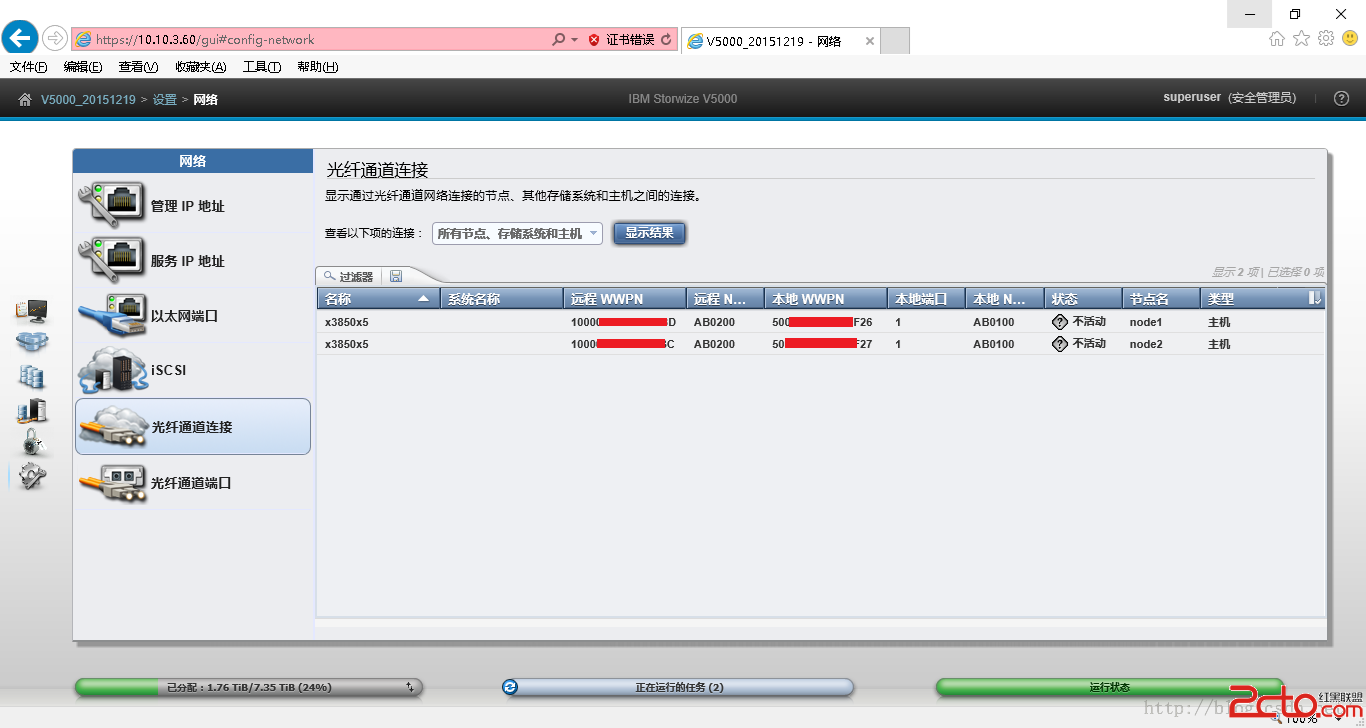Screen dimensions: 1366x728
Task: Open the 以太网端口 page
Action: (193, 316)
